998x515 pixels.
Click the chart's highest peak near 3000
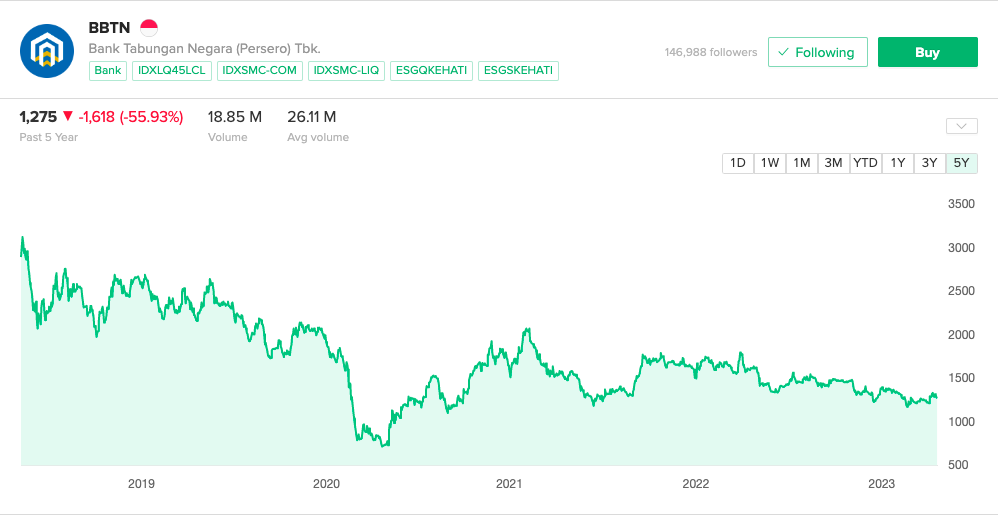tap(23, 237)
